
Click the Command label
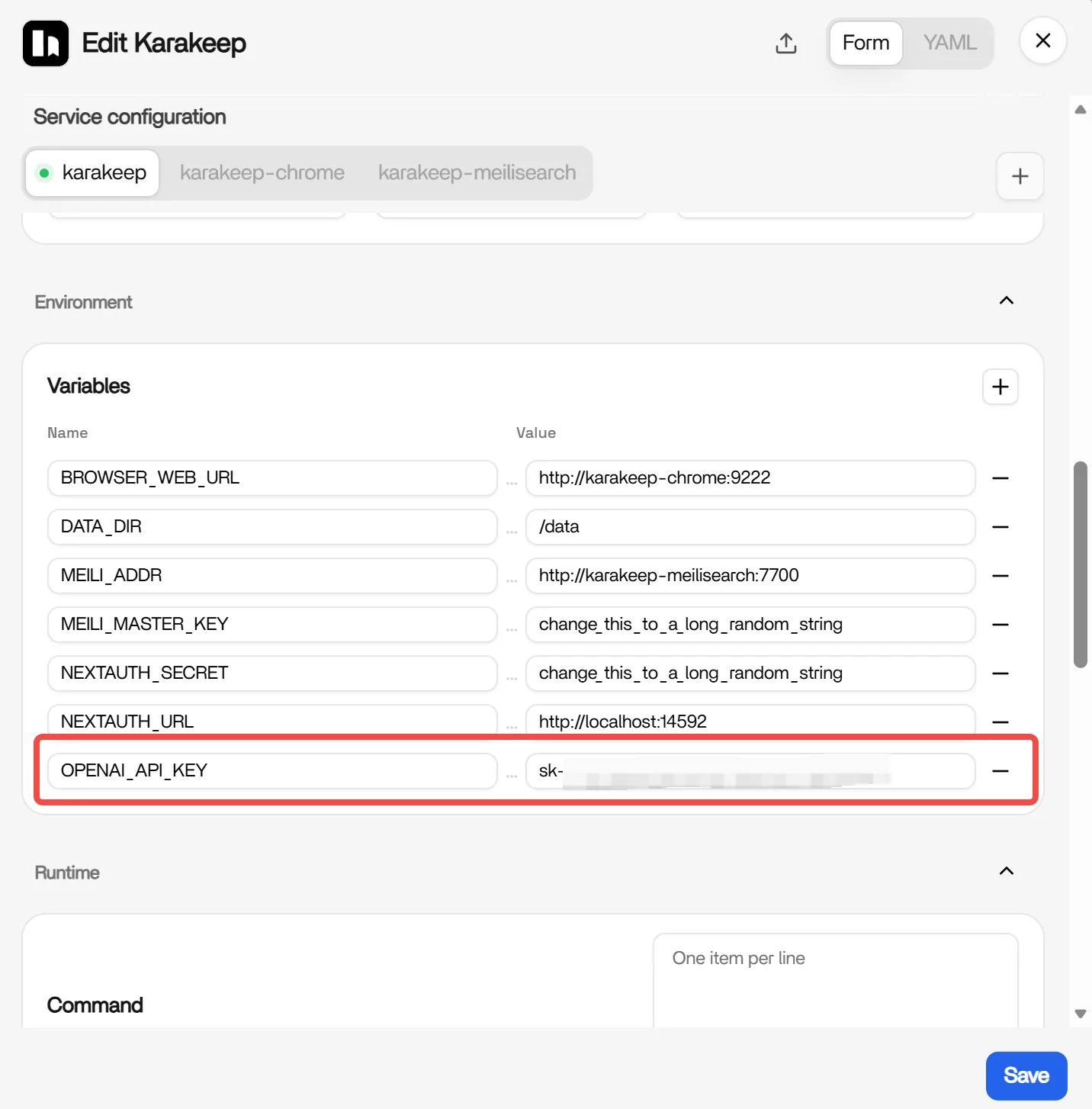pyautogui.click(x=95, y=1005)
